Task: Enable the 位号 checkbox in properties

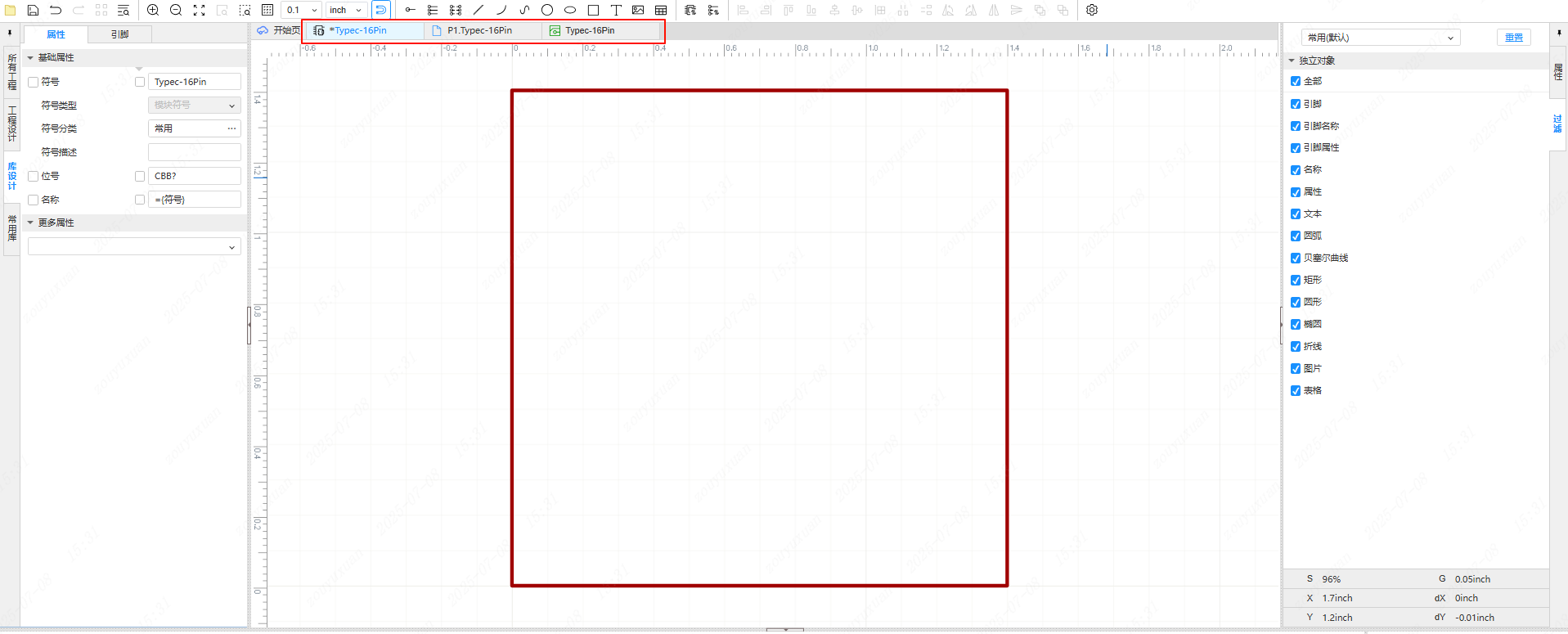Action: point(34,176)
